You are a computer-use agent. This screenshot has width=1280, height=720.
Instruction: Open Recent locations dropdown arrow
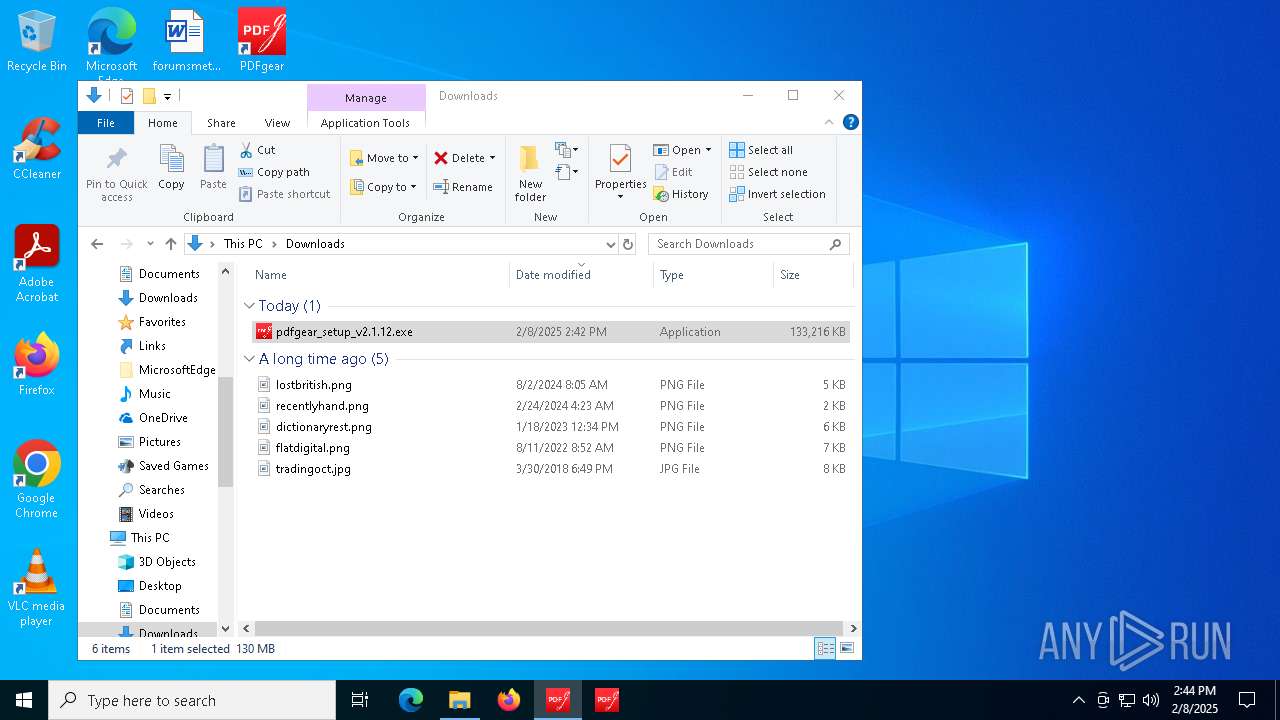click(150, 244)
